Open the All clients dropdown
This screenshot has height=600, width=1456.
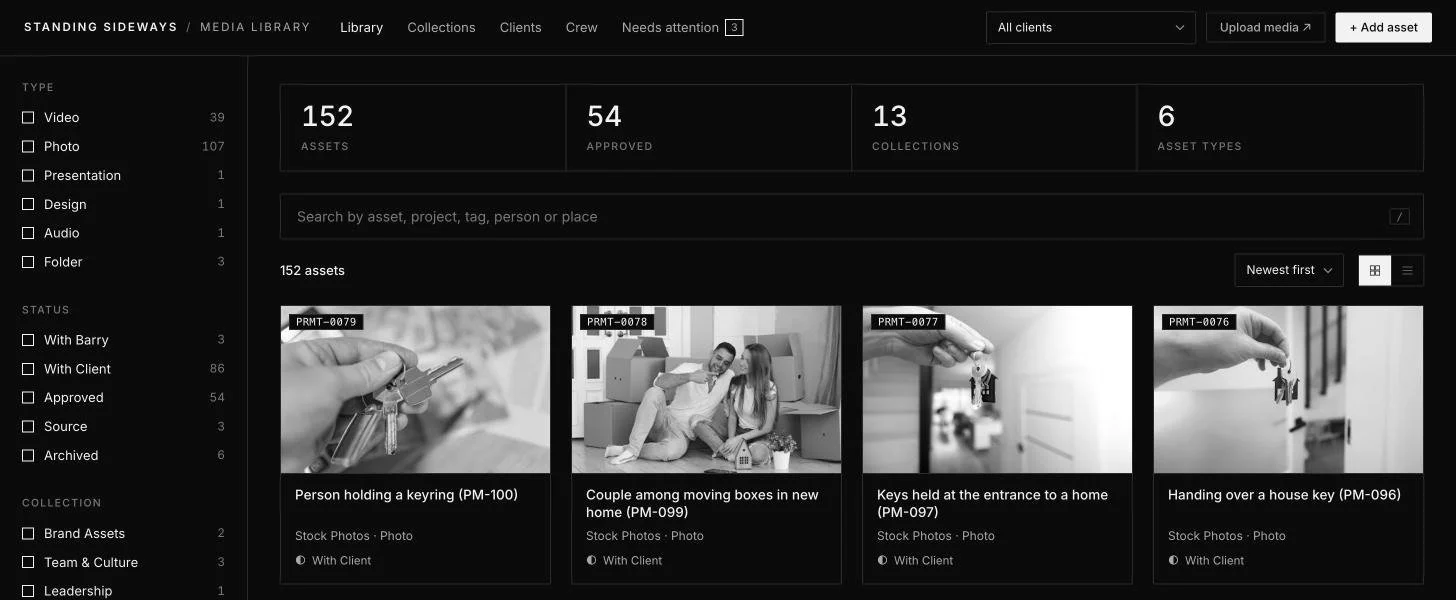pos(1090,27)
